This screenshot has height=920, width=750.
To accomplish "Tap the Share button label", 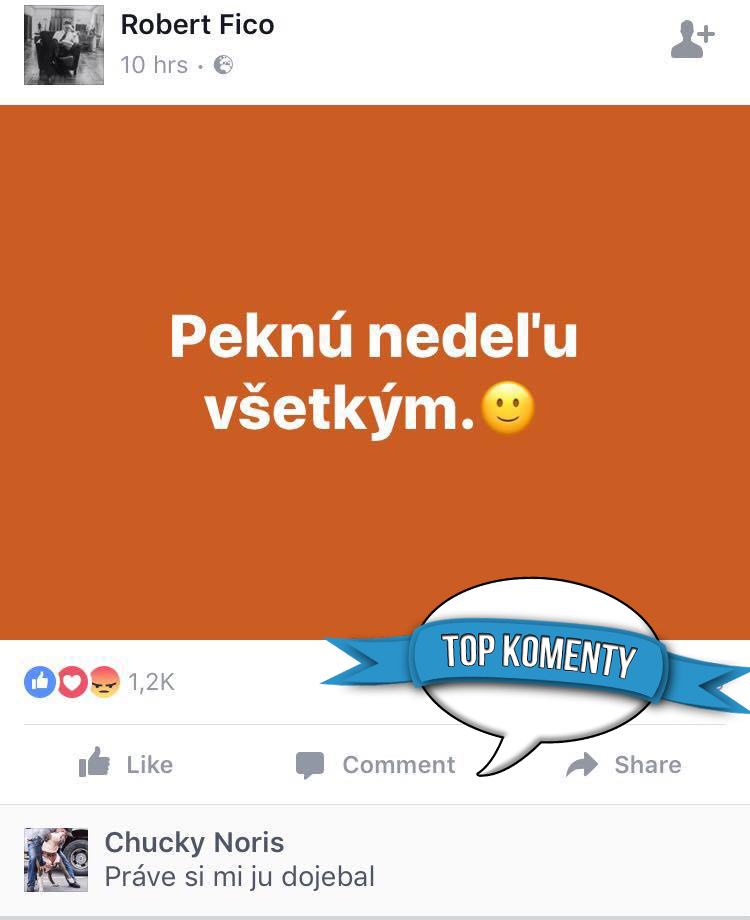I will pyautogui.click(x=648, y=765).
